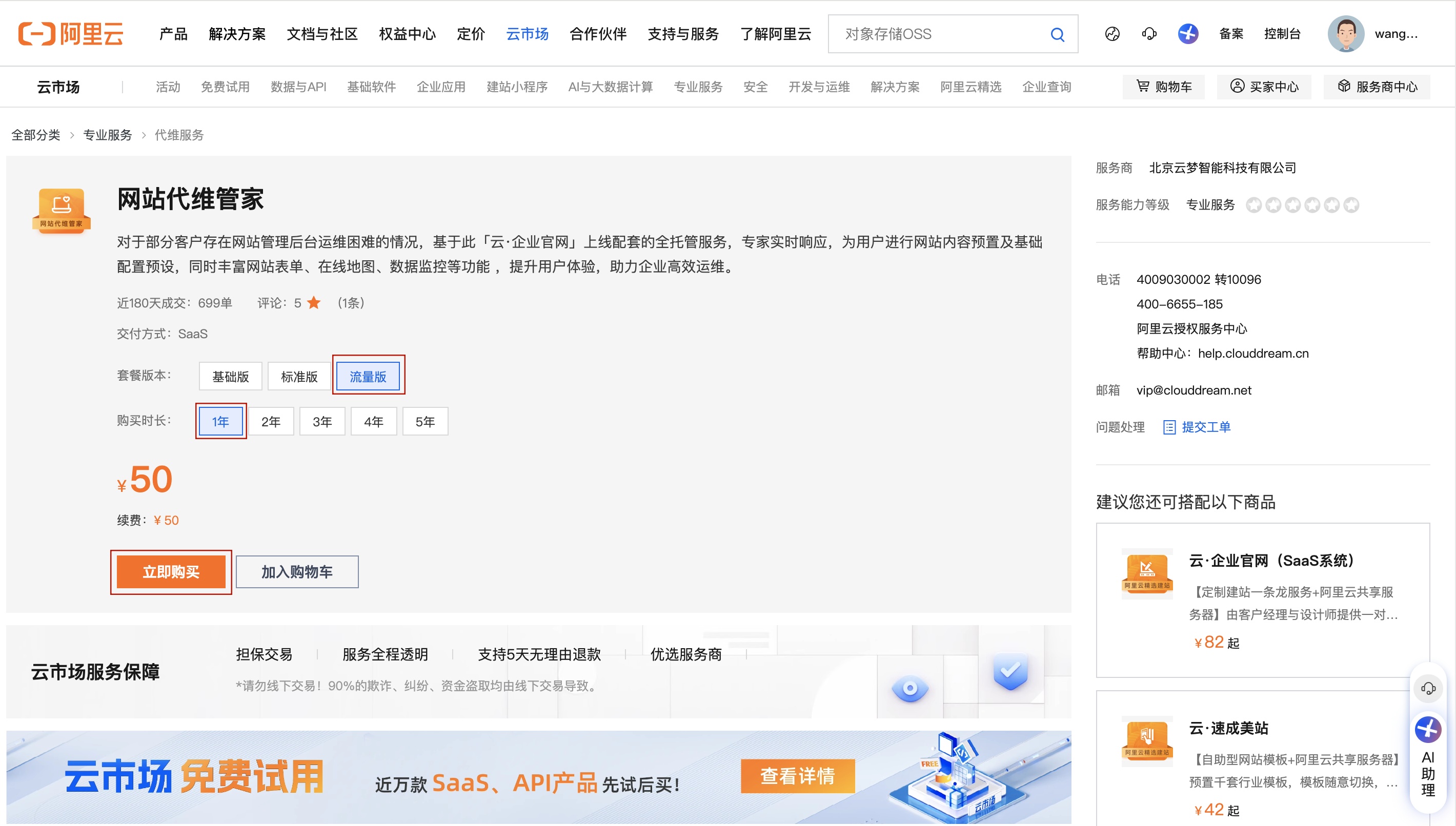The width and height of the screenshot is (1456, 826).
Task: Go to 安全 marketplace tab
Action: pos(755,87)
